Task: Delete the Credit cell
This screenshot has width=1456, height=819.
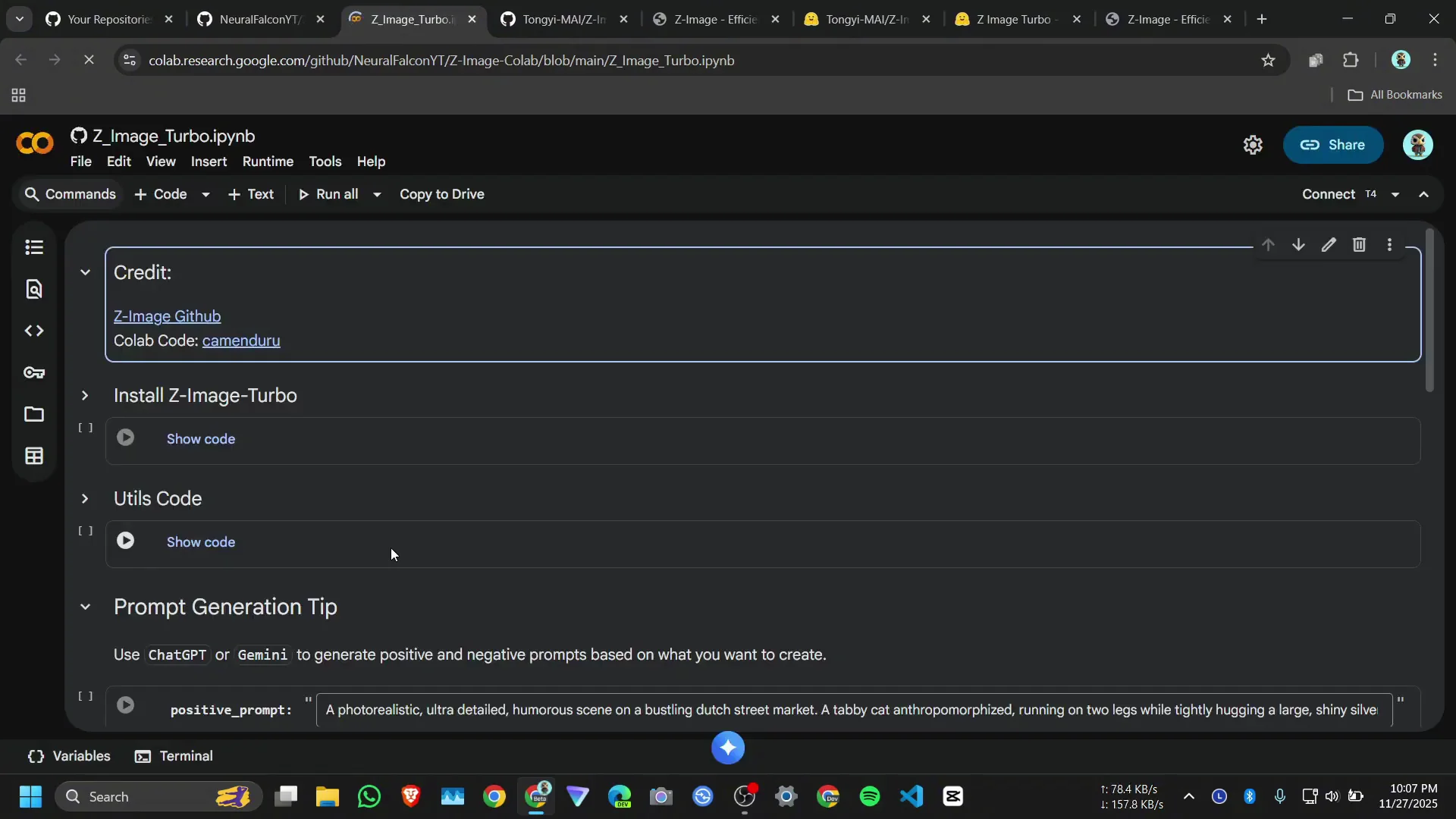Action: tap(1359, 244)
